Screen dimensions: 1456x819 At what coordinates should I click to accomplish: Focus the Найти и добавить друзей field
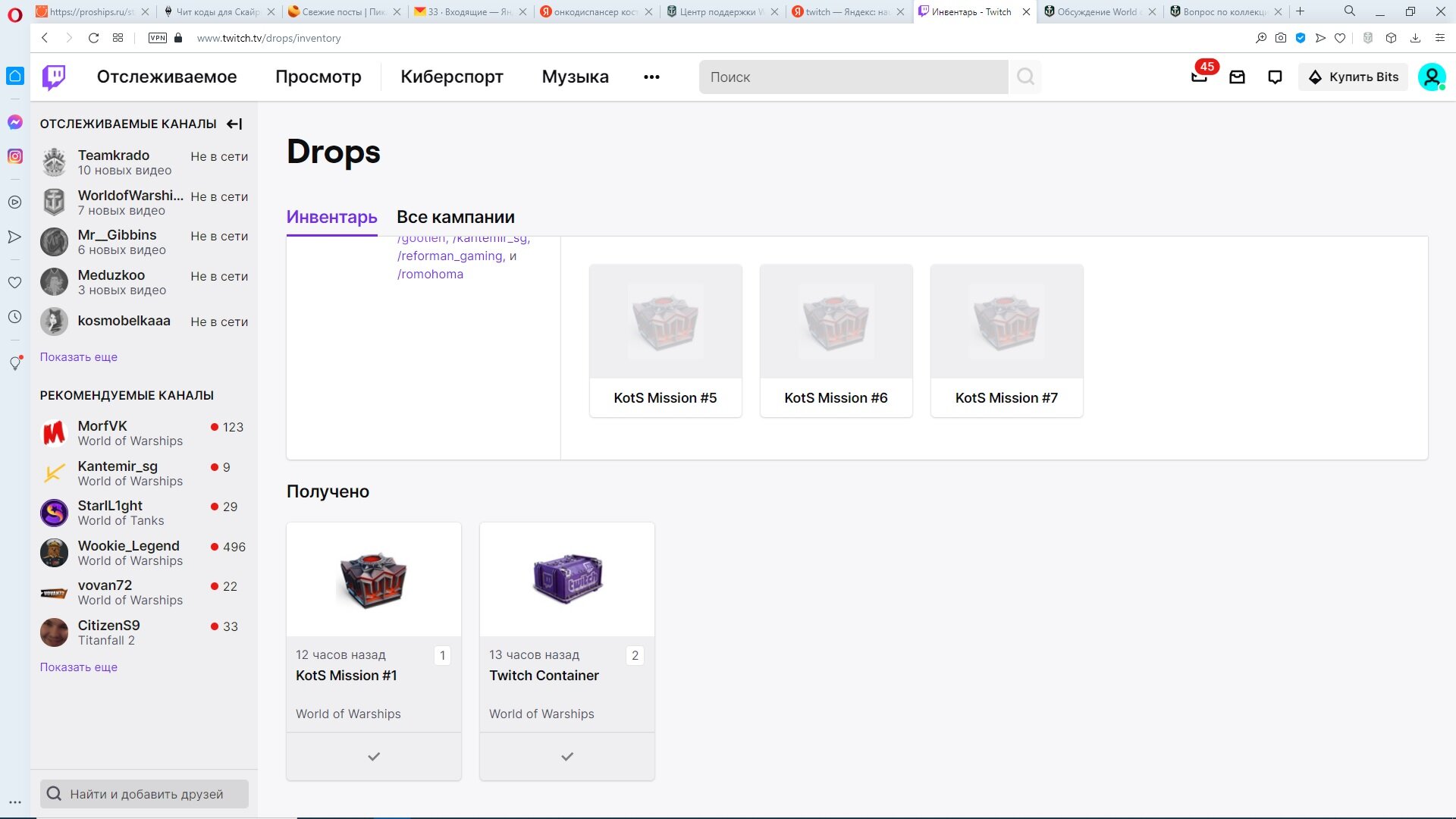coord(144,794)
